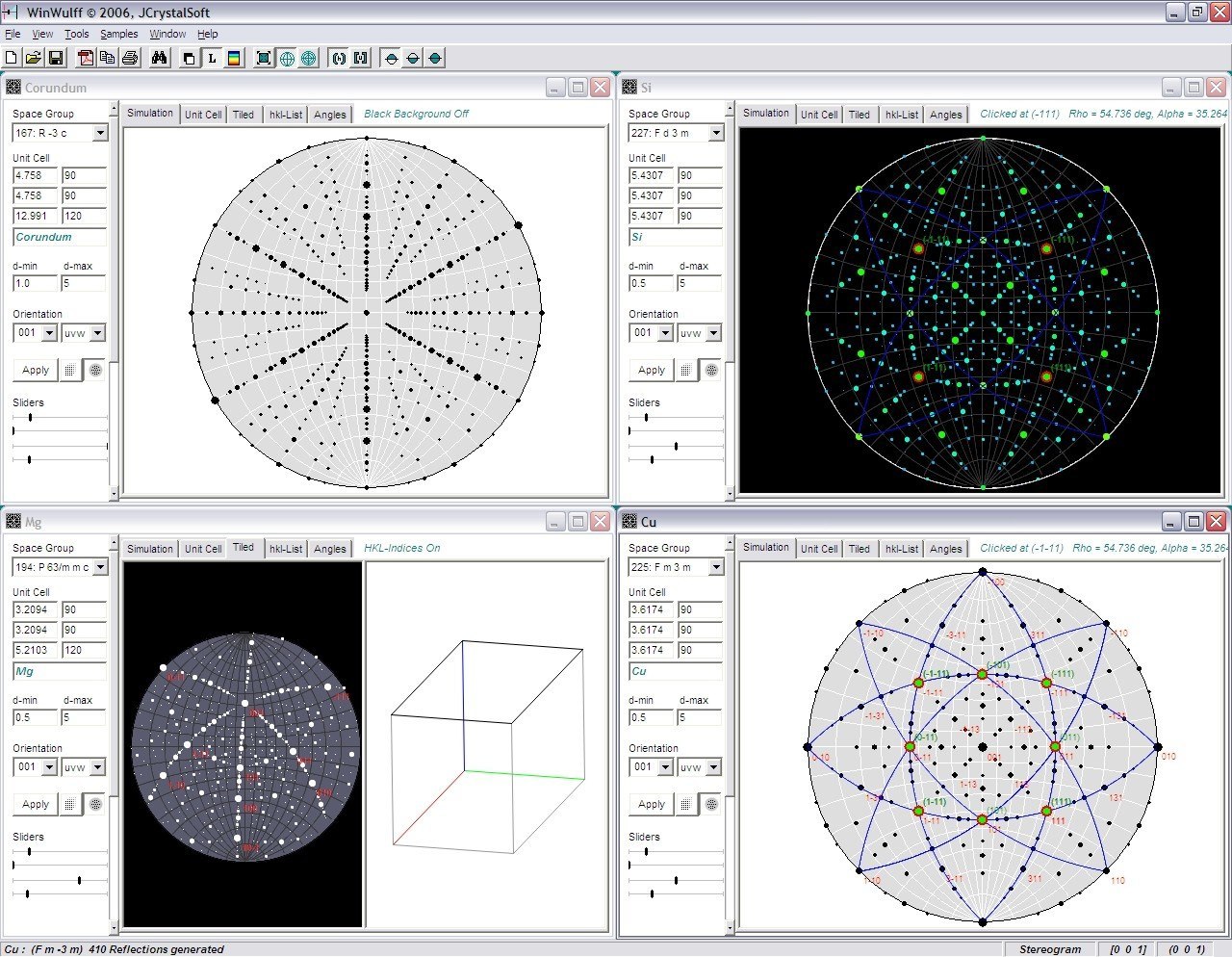Viewport: 1232px width, 957px height.
Task: Select the middle hemisphere toolbar icon
Action: pyautogui.click(x=413, y=59)
